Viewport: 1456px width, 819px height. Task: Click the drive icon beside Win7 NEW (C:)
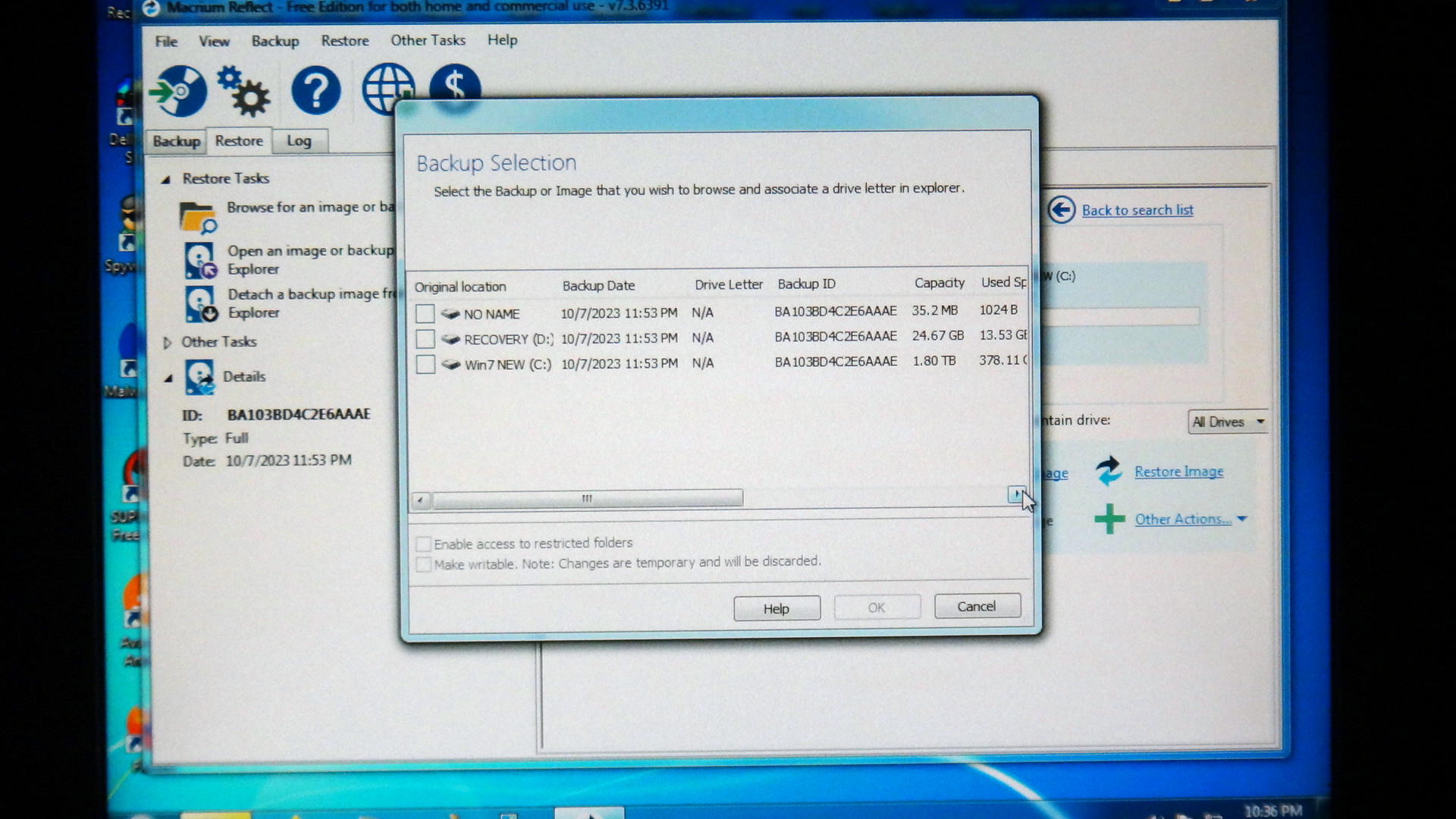[x=451, y=364]
